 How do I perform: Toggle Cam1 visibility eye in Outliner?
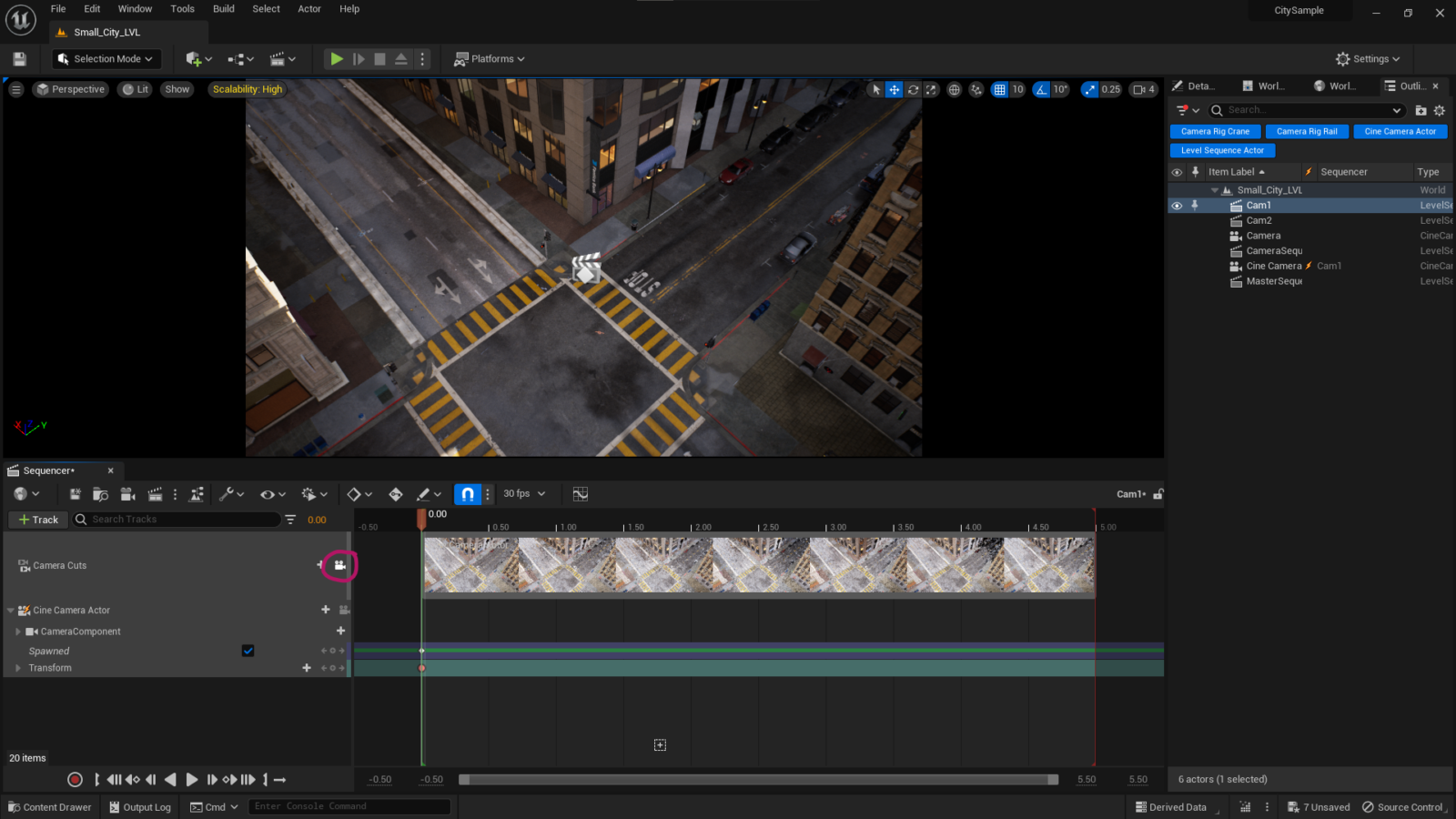tap(1177, 205)
